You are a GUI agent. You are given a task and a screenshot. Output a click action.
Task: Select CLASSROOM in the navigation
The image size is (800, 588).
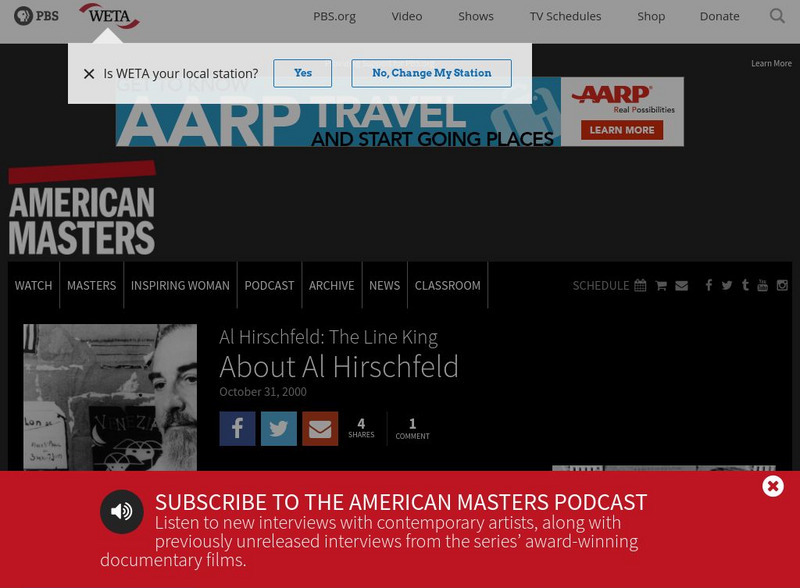pyautogui.click(x=447, y=285)
